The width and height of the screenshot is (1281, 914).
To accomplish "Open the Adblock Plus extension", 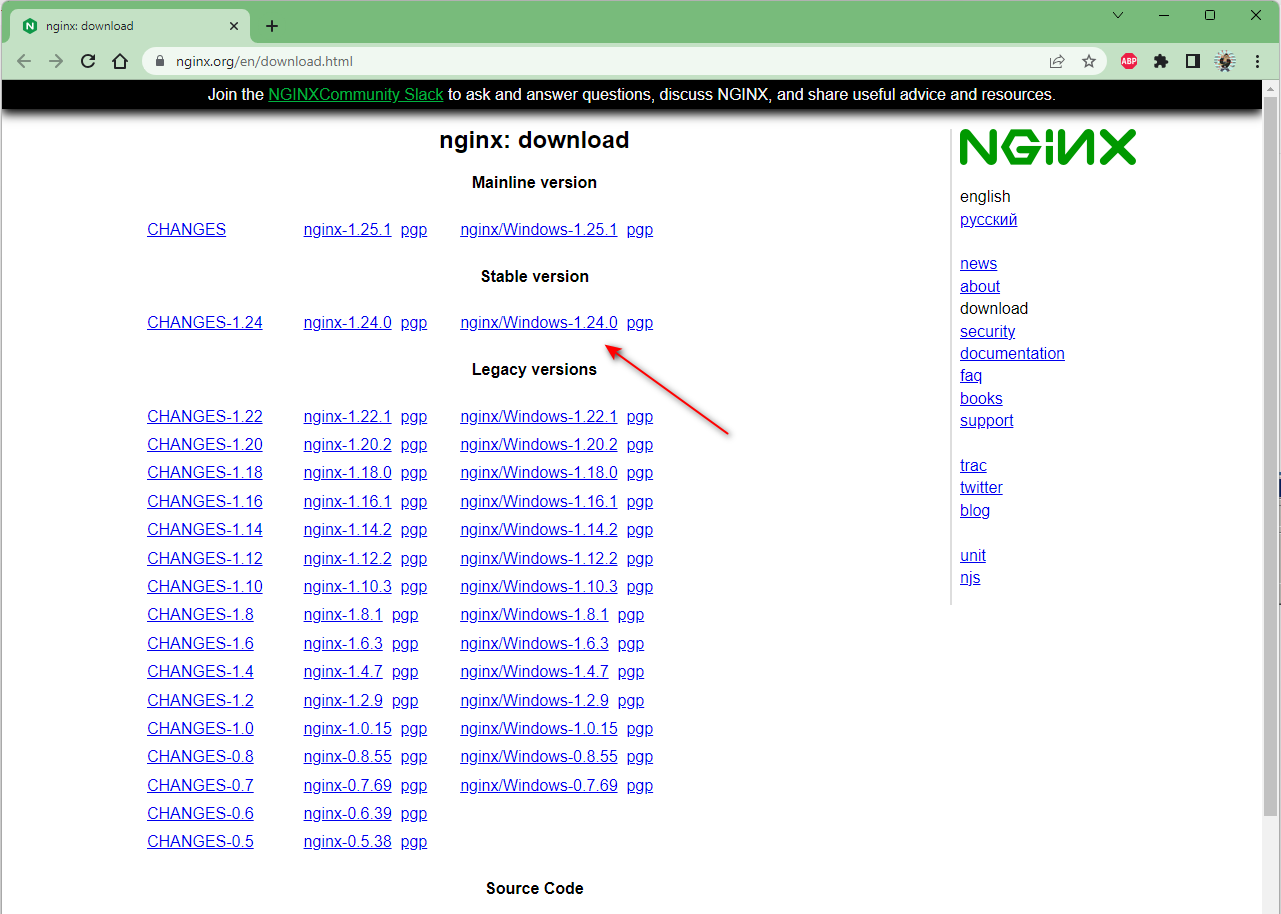I will coord(1129,61).
